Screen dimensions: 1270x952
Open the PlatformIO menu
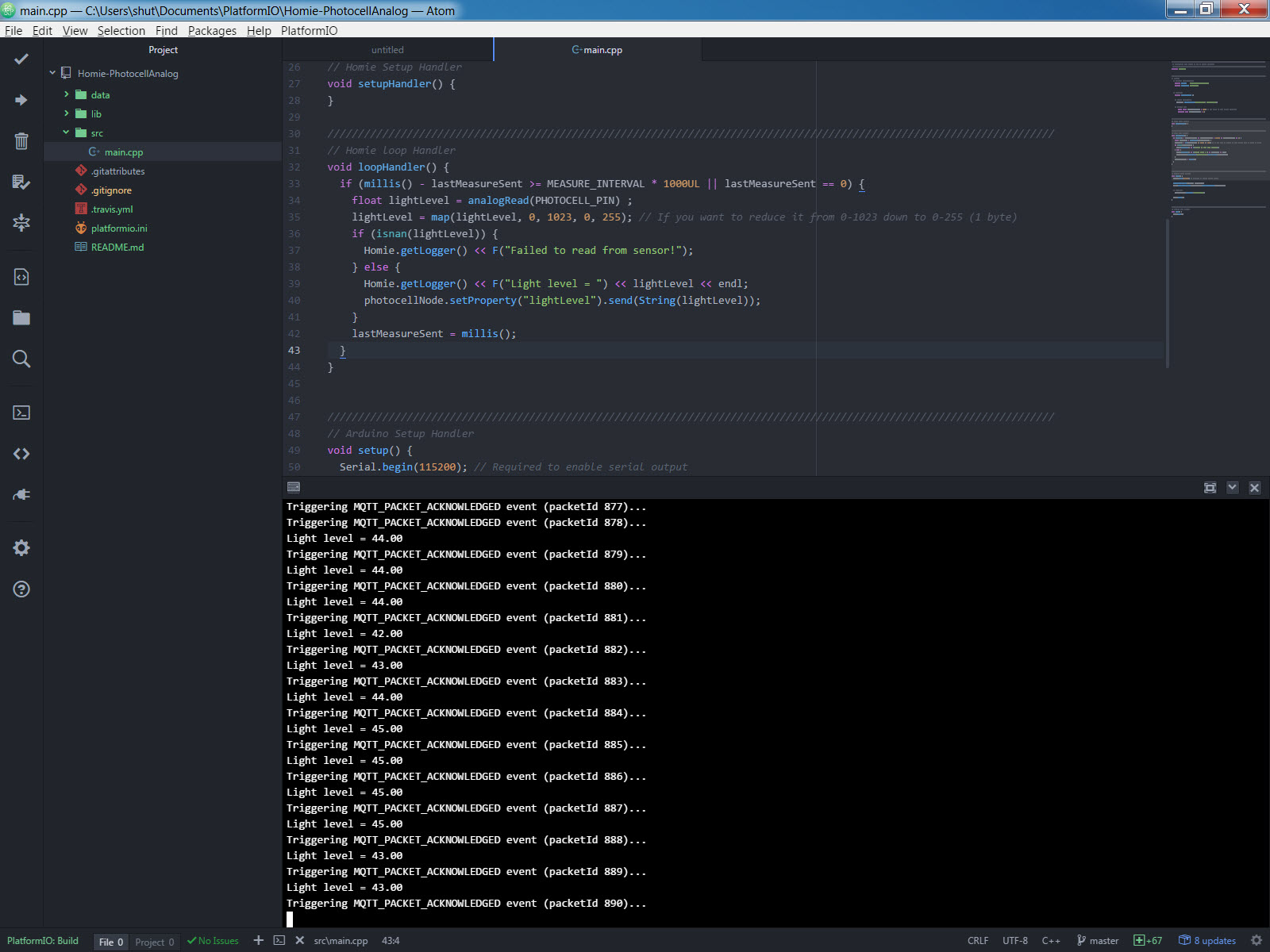309,31
